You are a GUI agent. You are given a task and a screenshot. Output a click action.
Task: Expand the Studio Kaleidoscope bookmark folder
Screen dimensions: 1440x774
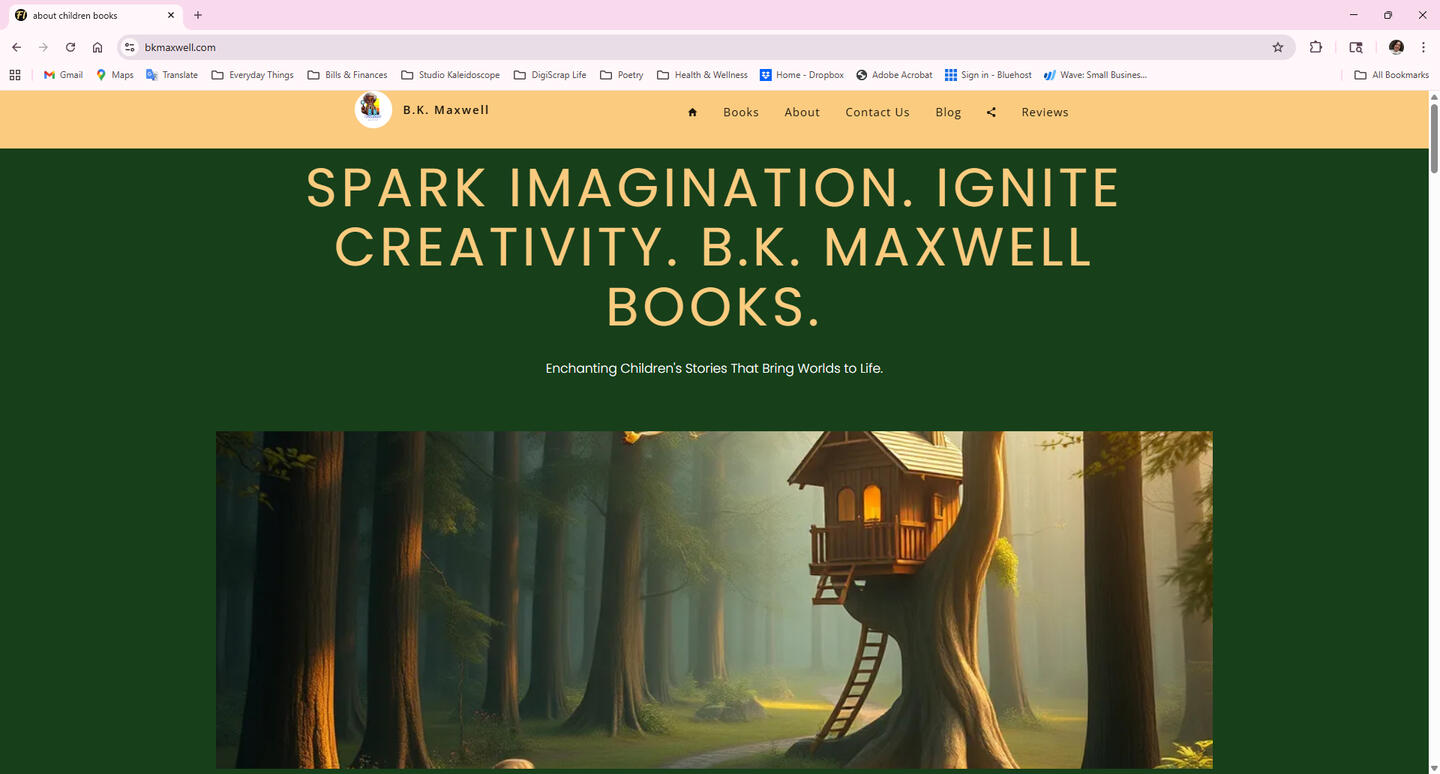point(450,75)
